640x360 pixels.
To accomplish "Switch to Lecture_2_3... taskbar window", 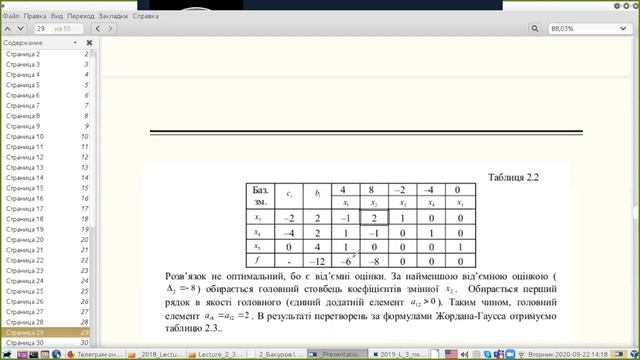I will [216, 354].
